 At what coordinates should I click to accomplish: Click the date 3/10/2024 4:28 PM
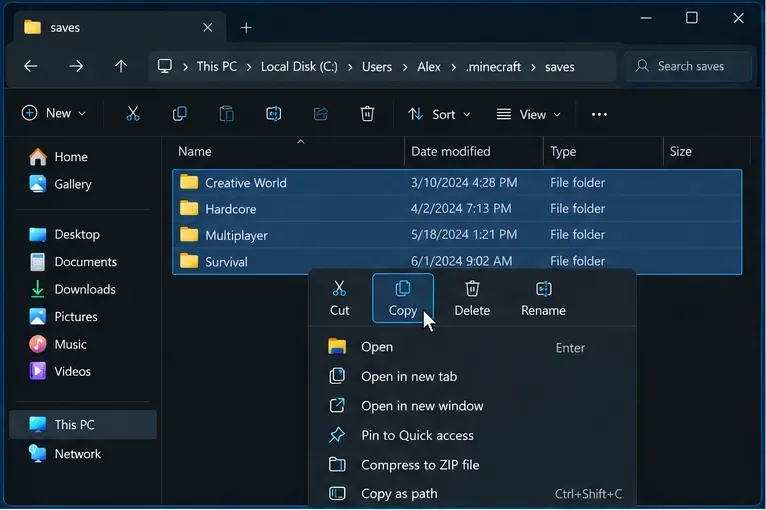[x=464, y=182]
